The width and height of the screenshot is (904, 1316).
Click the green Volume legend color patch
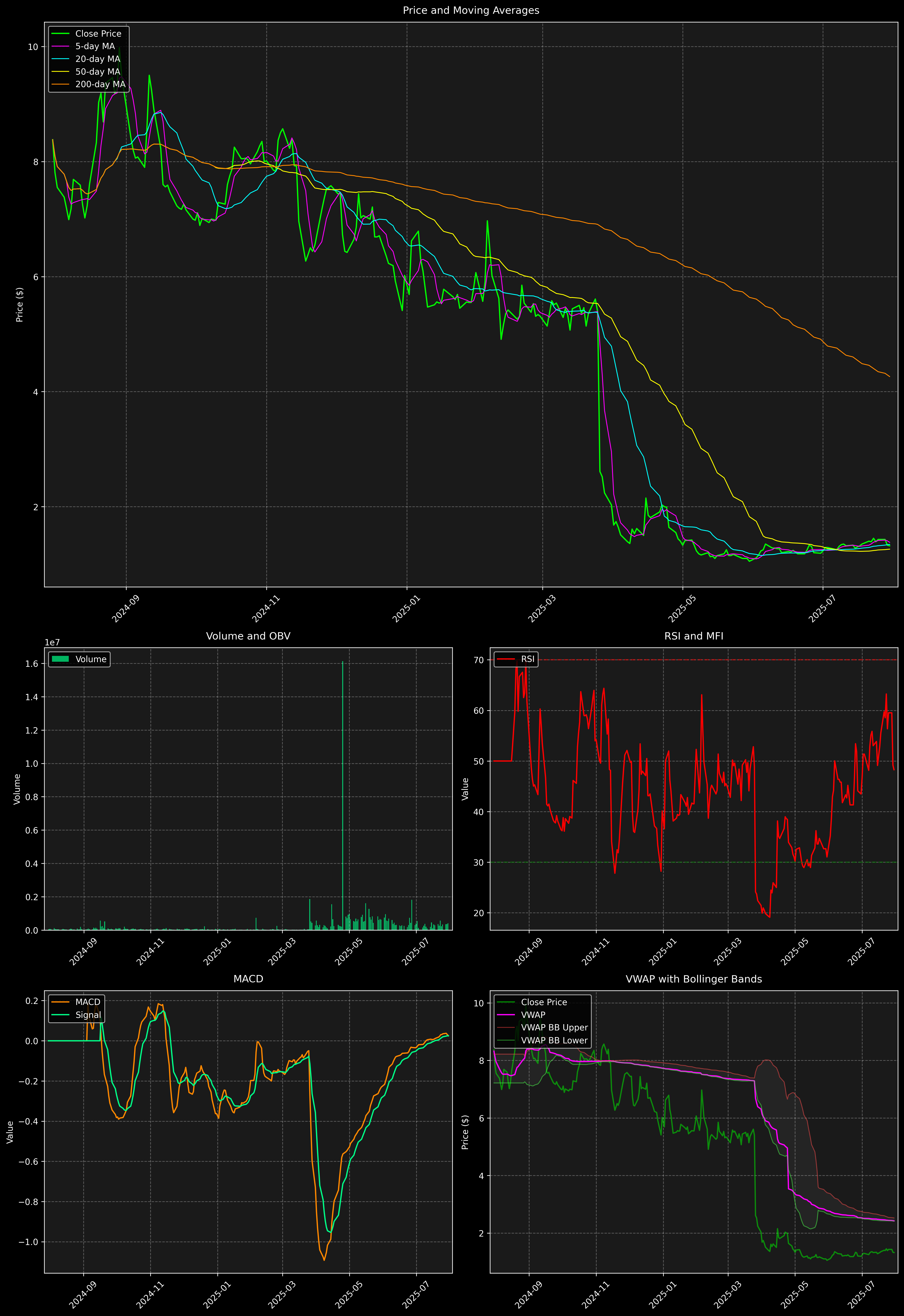point(61,659)
